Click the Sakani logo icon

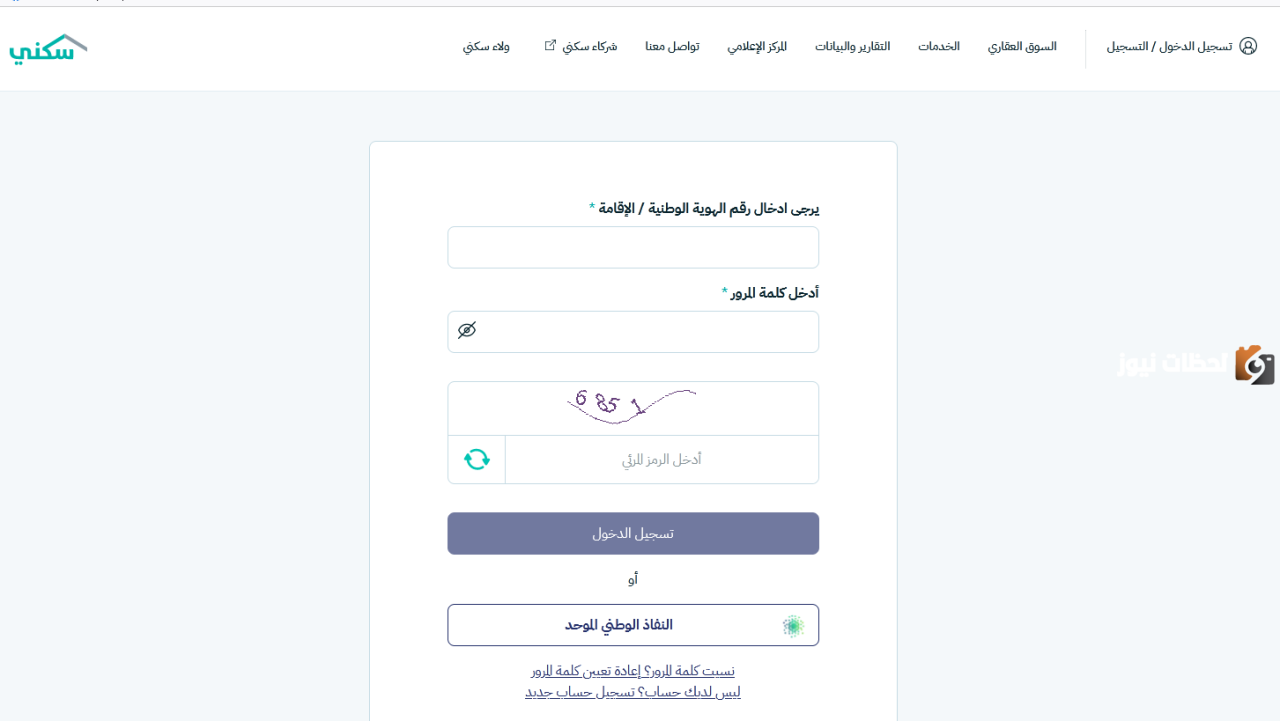48,49
